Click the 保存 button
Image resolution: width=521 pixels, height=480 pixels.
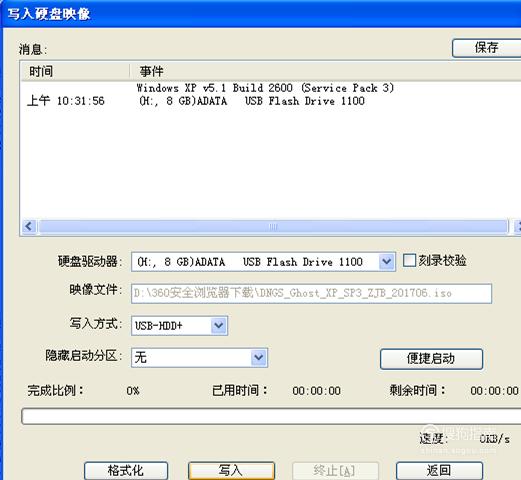tap(487, 48)
